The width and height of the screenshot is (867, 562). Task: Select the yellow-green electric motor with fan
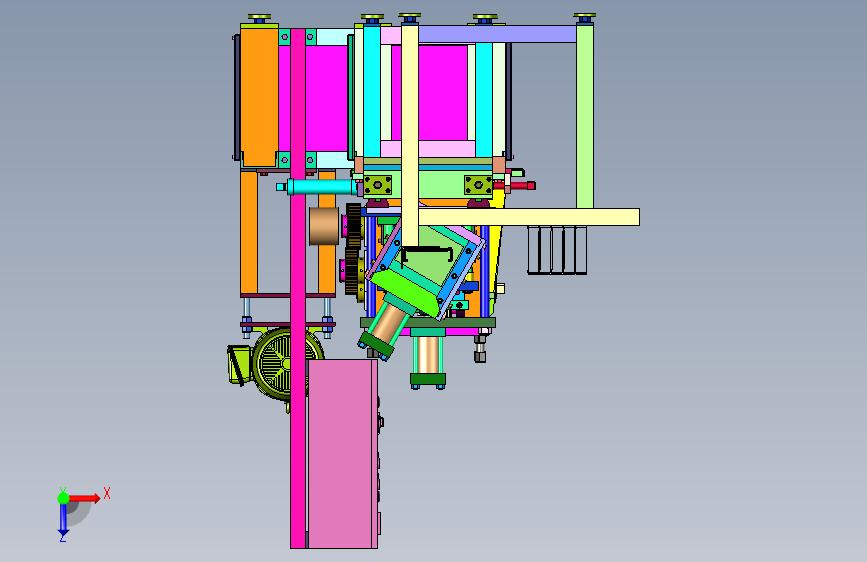[276, 363]
